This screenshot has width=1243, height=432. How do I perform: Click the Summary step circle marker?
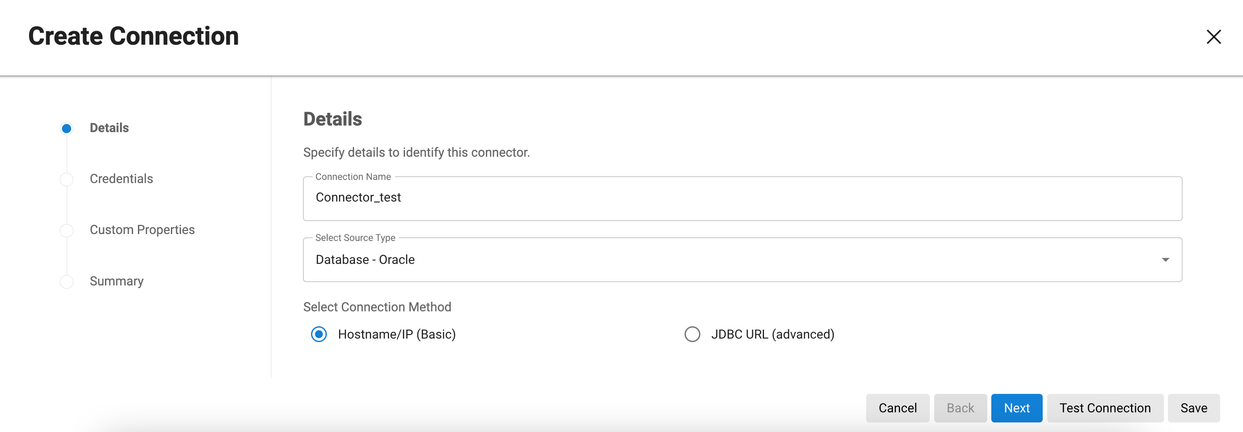66,282
